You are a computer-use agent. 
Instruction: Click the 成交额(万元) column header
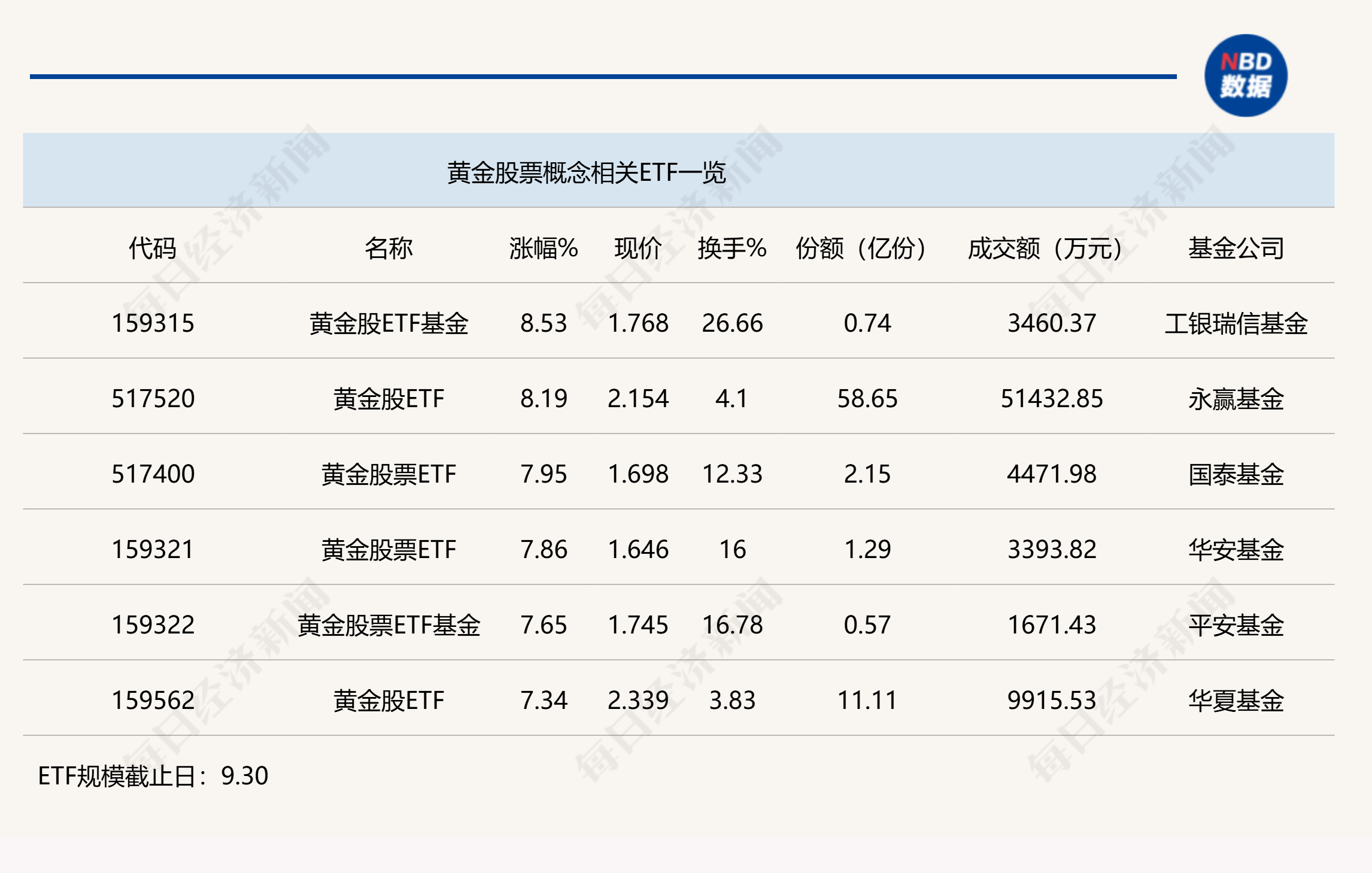[1046, 248]
